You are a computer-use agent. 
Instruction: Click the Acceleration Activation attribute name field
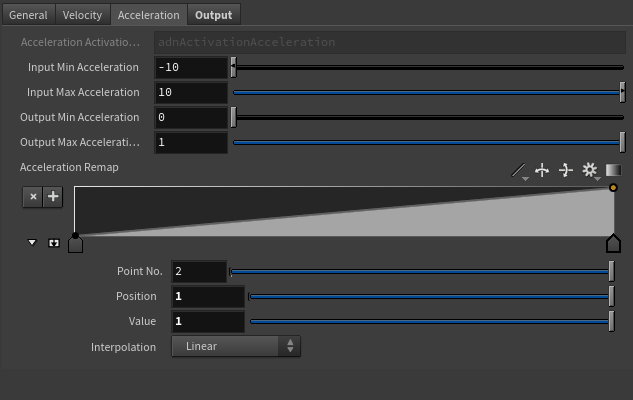click(390, 42)
